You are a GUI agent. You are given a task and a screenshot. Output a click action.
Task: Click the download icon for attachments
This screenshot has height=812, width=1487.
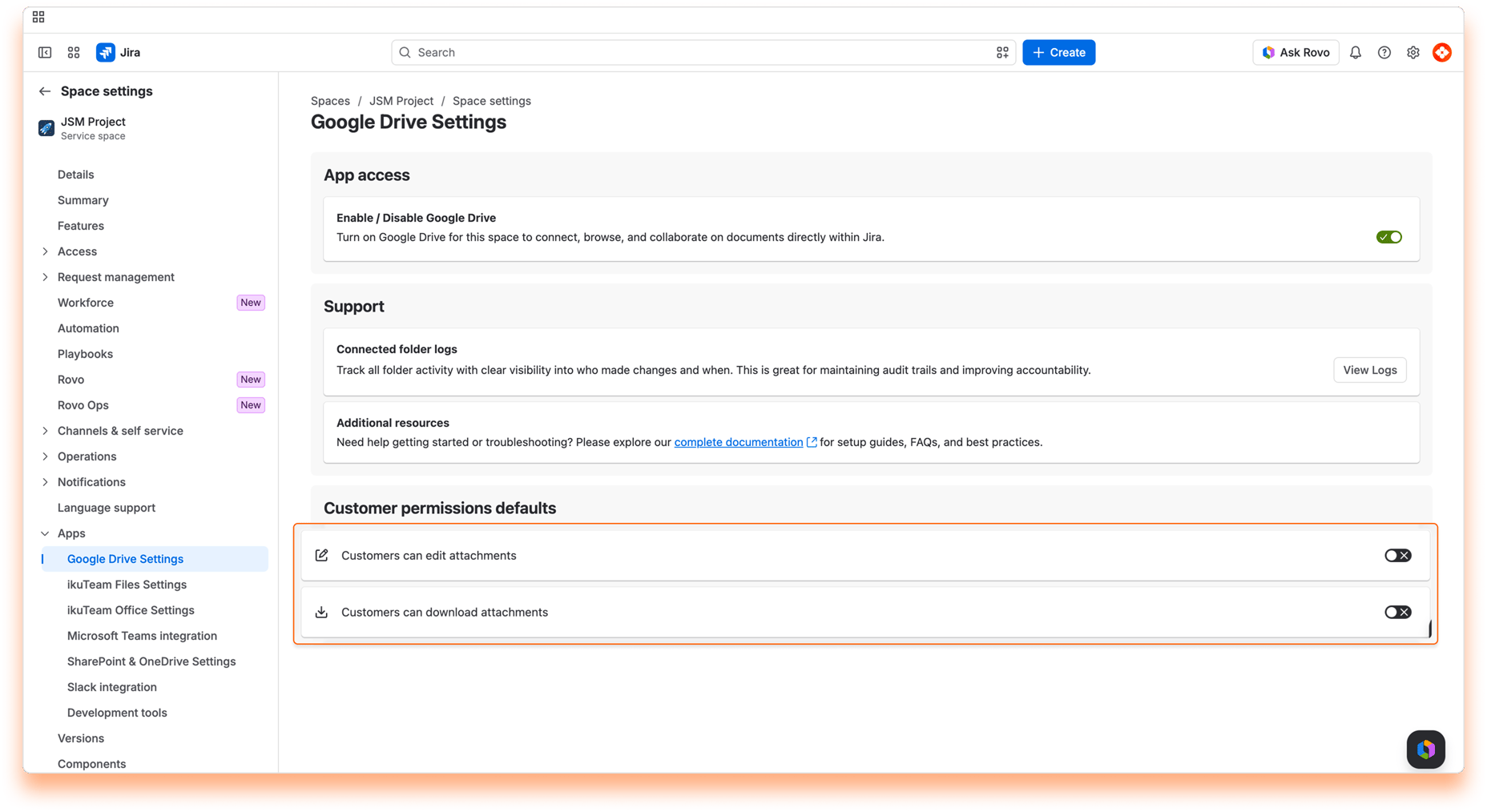tap(321, 612)
